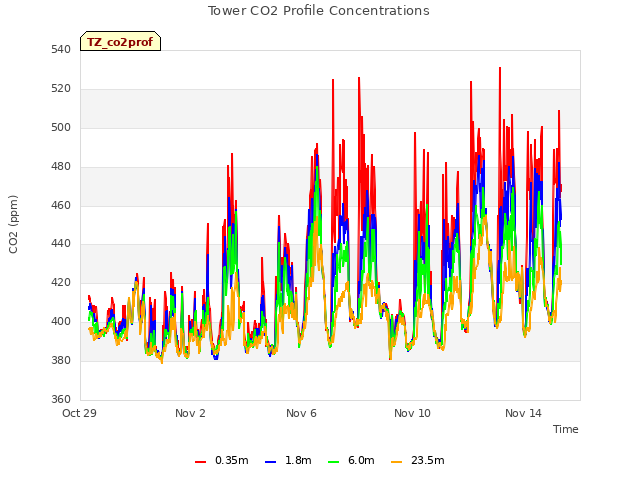Image resolution: width=640 pixels, height=480 pixels.
Task: Click the 500 y-axis tick value
Action: coord(61,128)
